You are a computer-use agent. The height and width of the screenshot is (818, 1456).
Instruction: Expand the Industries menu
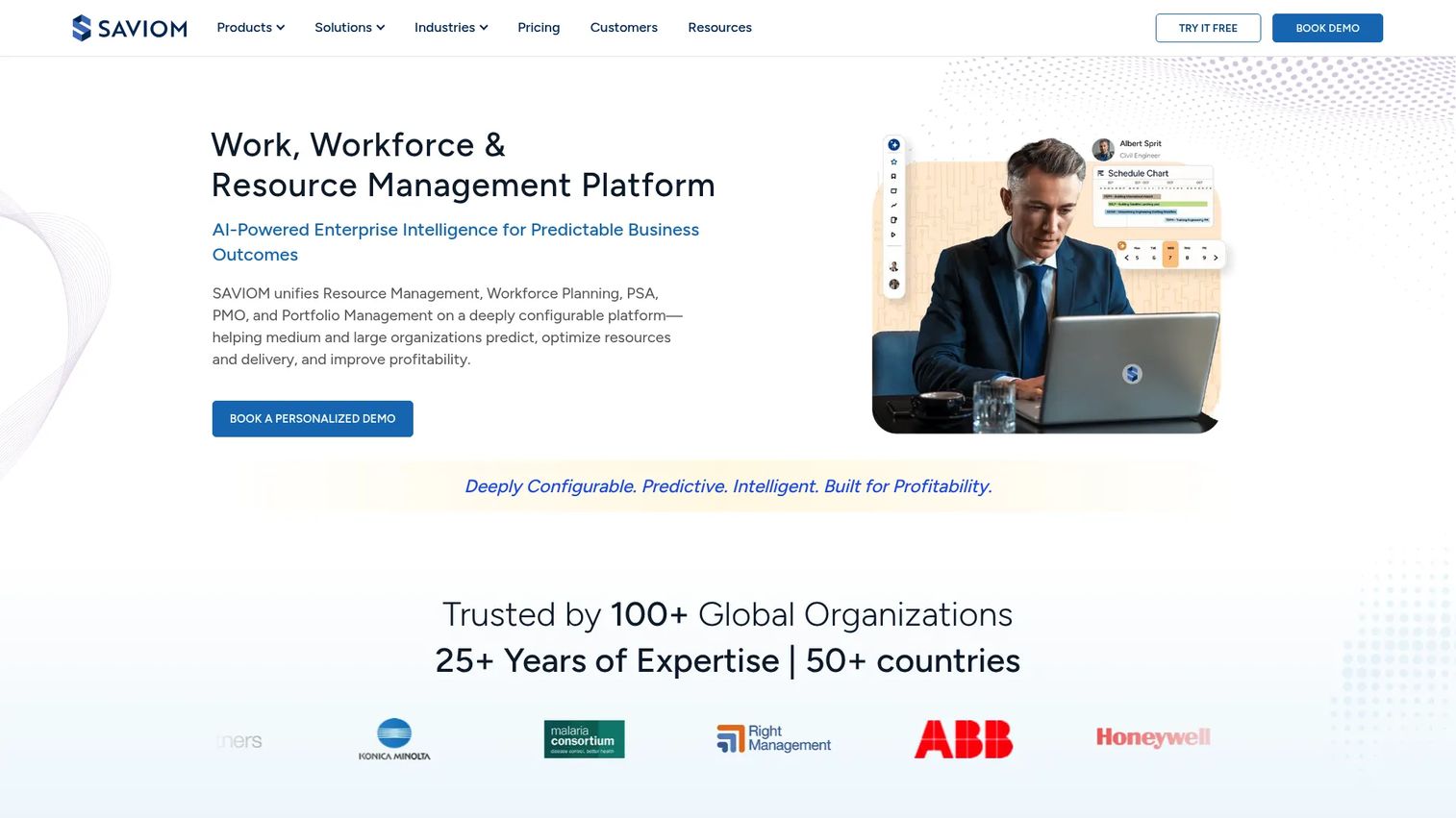tap(451, 28)
